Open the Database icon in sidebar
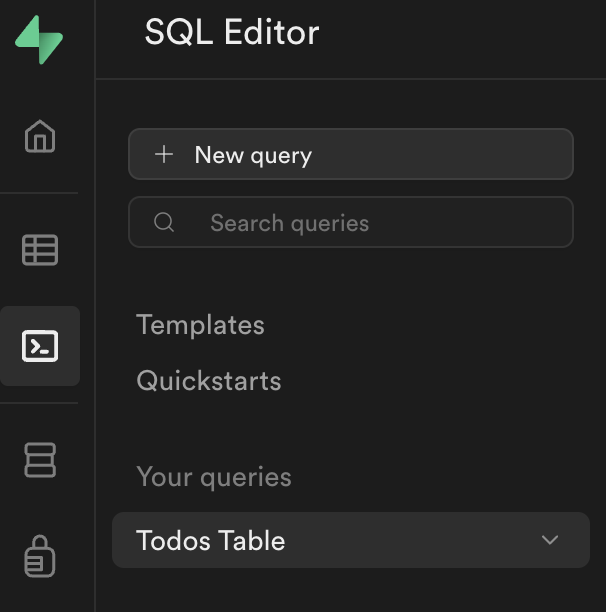Image resolution: width=606 pixels, height=612 pixels. coord(40,460)
